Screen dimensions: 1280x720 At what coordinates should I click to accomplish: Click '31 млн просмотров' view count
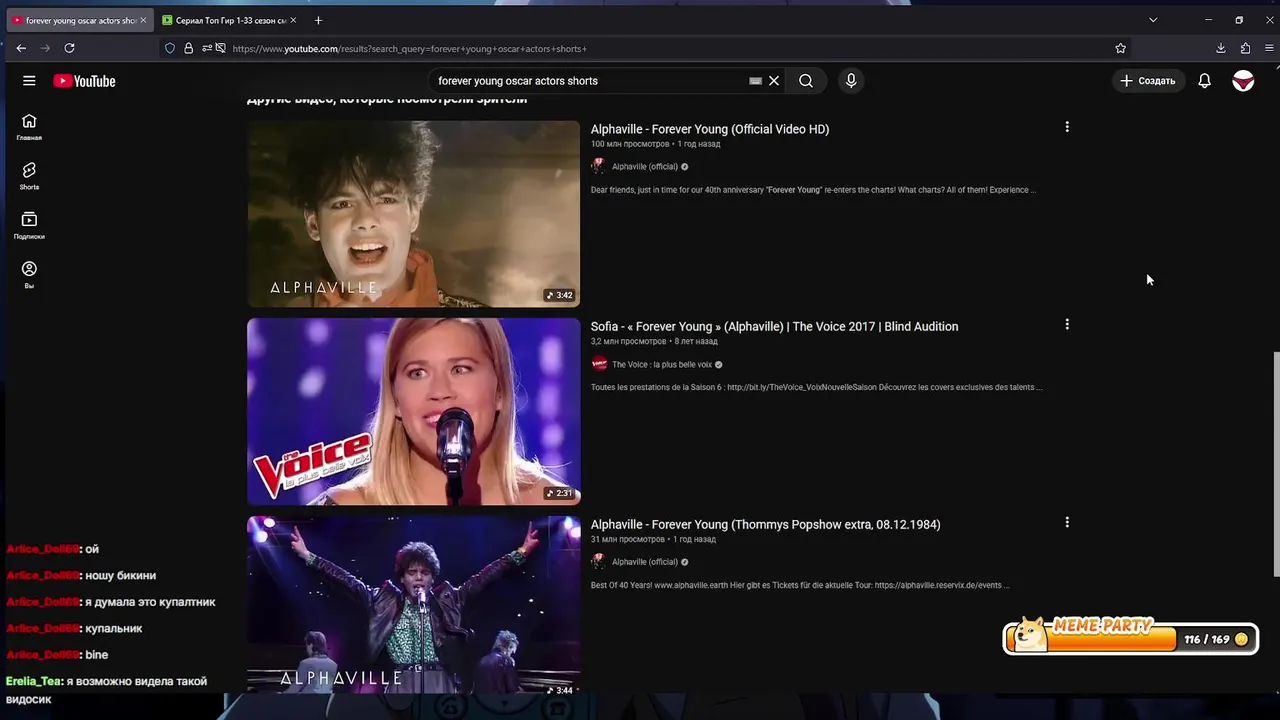click(x=628, y=539)
